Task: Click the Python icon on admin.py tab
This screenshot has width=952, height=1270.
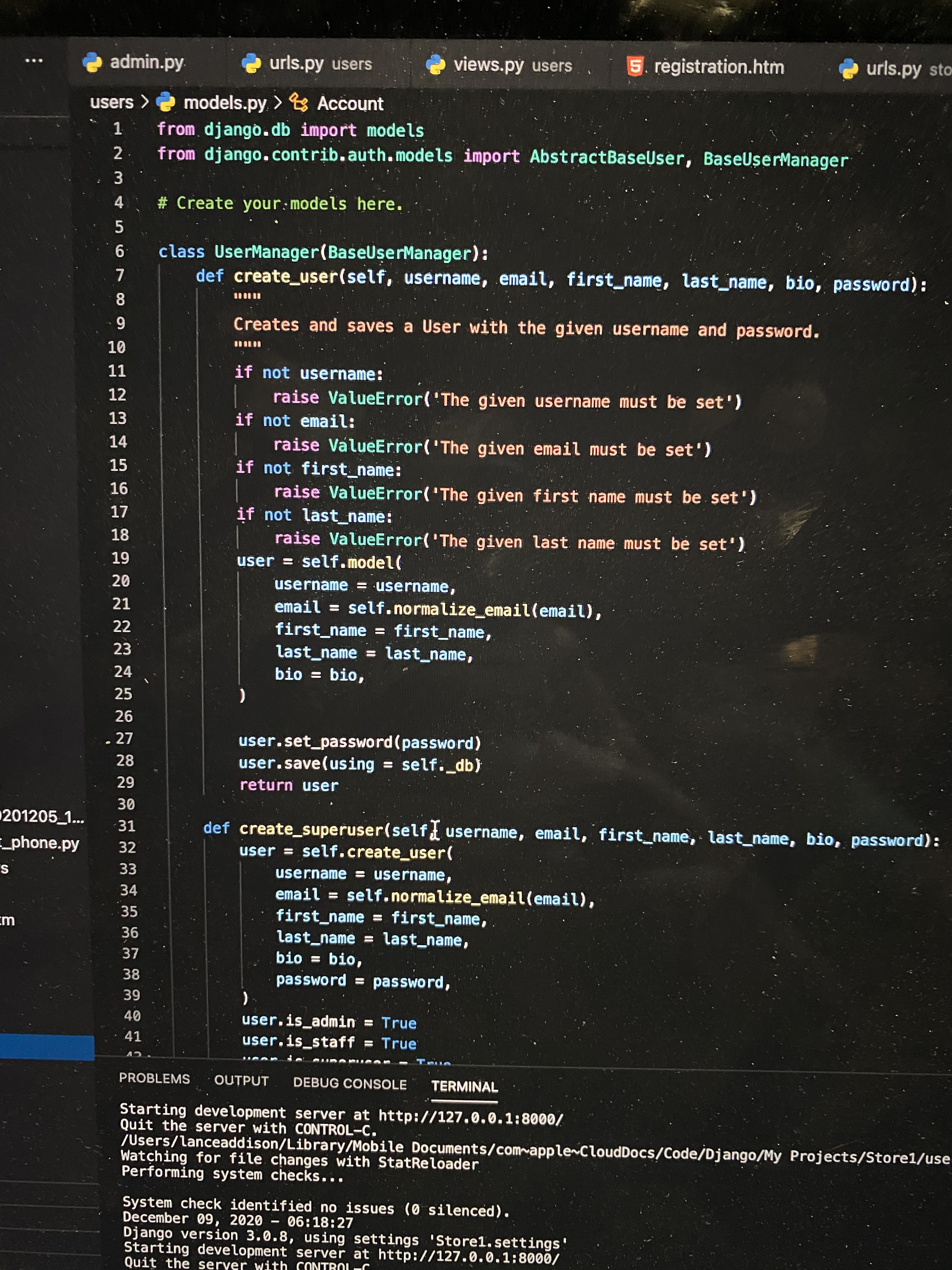Action: point(92,62)
